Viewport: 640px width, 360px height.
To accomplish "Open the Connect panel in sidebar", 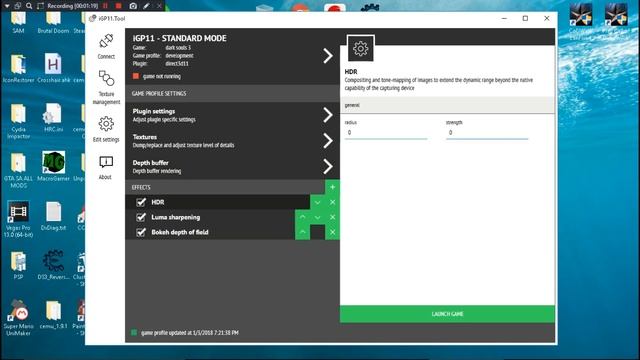I will [x=106, y=46].
